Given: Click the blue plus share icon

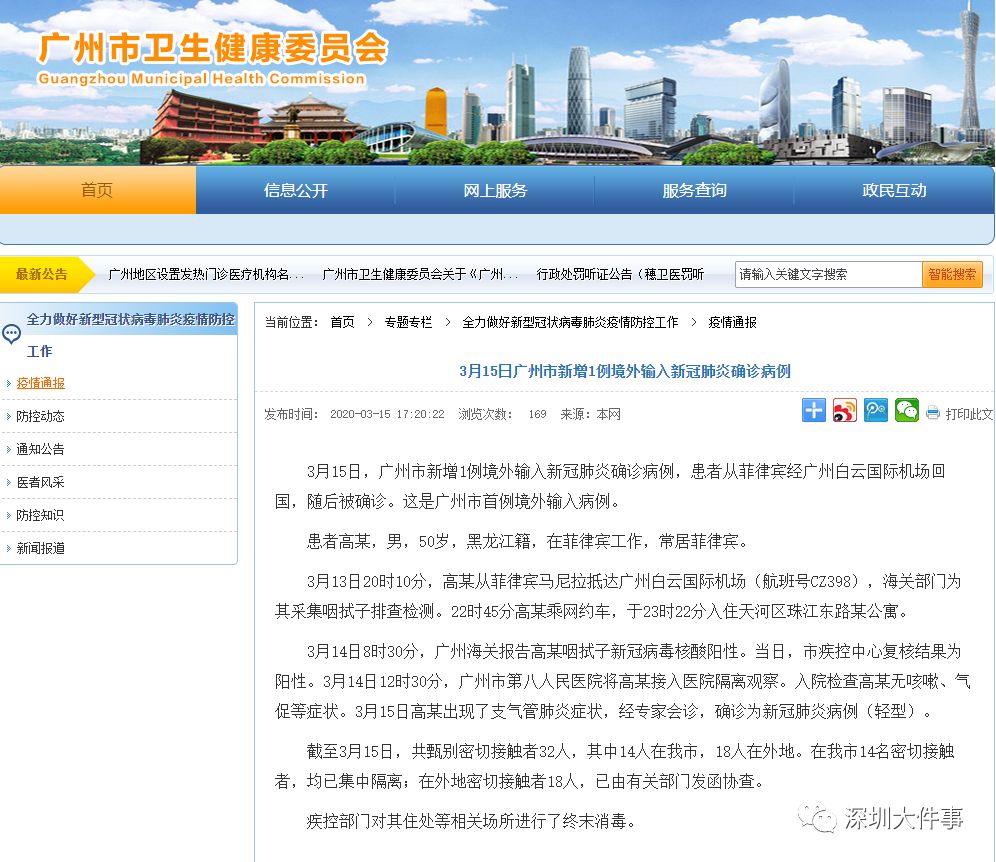Looking at the screenshot, I should tap(814, 410).
